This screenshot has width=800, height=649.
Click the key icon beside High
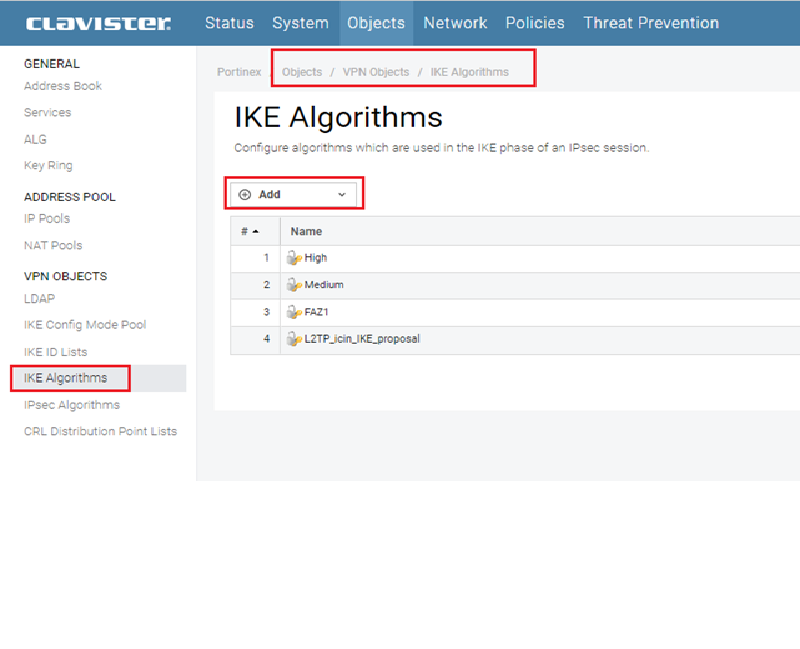tap(295, 258)
